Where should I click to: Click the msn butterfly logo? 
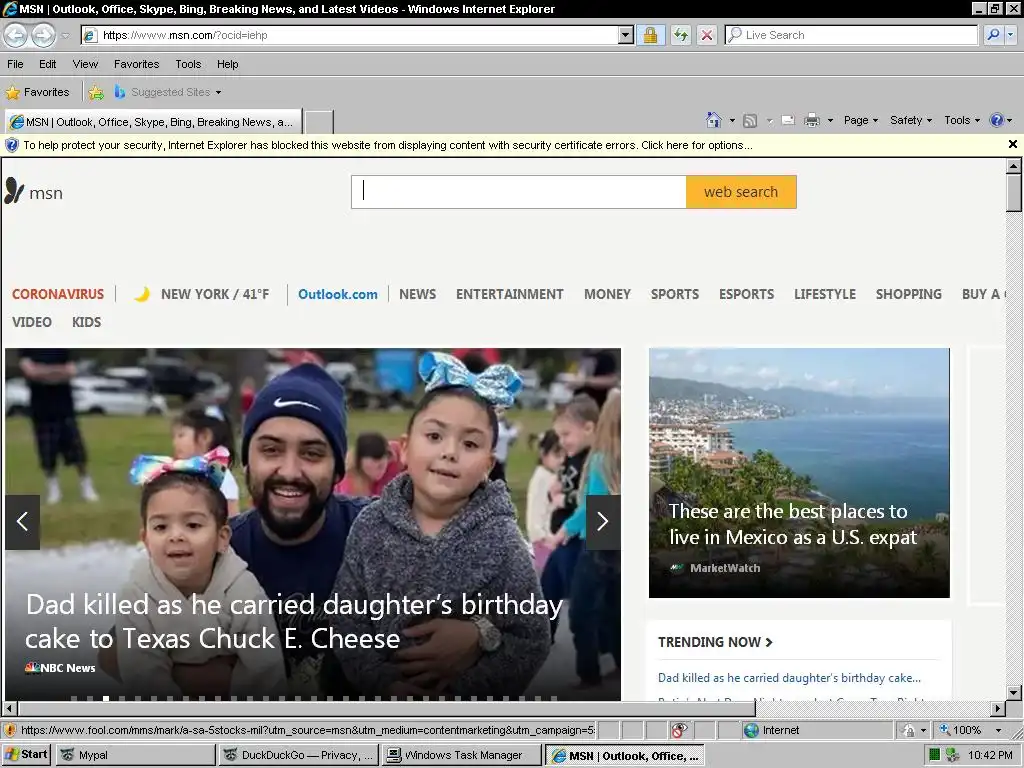pos(33,191)
